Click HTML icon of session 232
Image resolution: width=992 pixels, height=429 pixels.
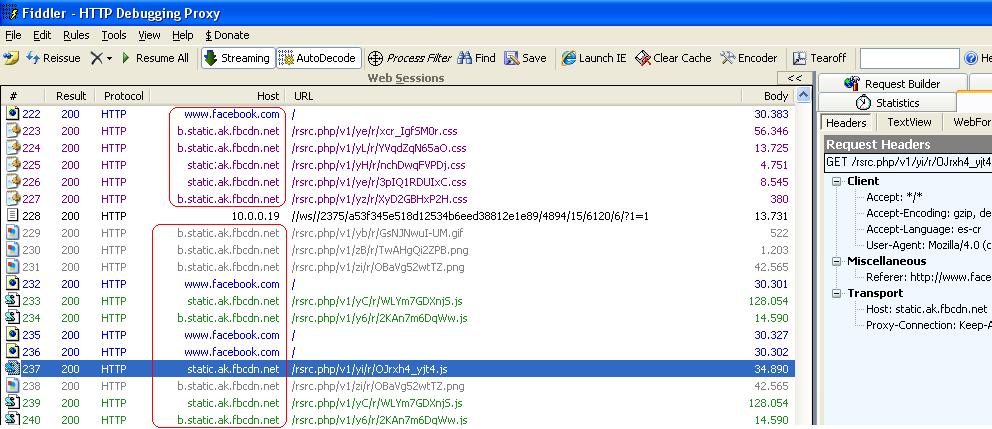click(13, 283)
